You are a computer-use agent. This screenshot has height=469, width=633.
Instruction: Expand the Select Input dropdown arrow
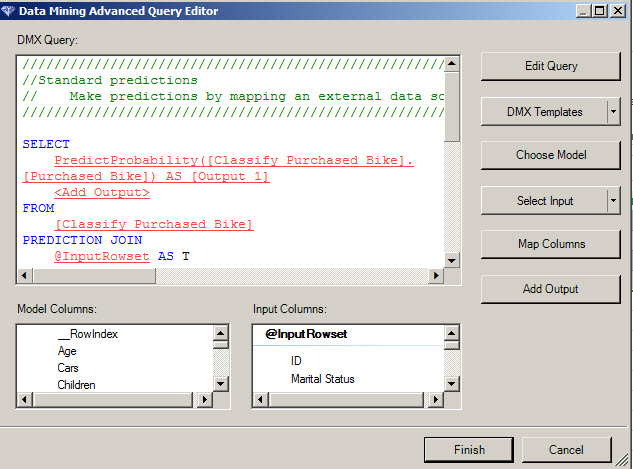(x=614, y=201)
